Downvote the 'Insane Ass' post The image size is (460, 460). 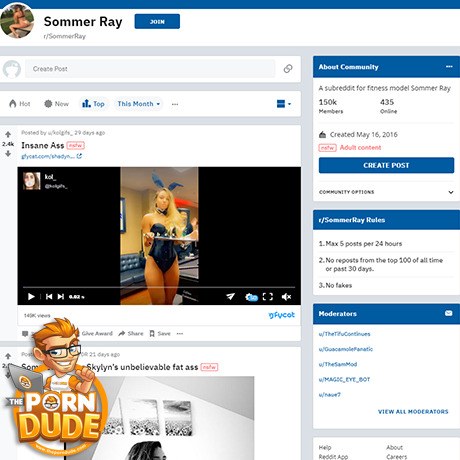[8, 153]
